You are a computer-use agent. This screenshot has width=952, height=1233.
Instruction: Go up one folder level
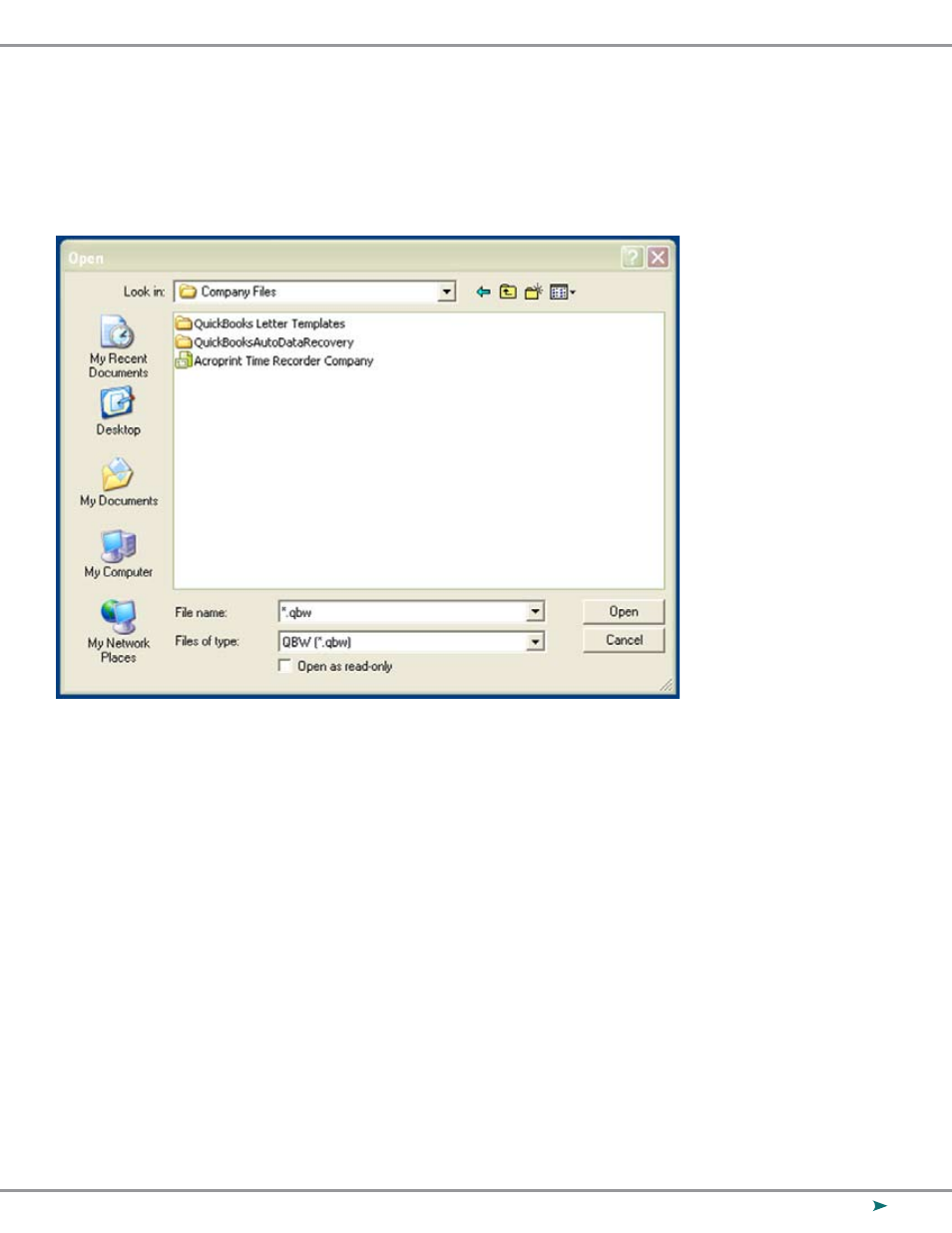(x=508, y=293)
